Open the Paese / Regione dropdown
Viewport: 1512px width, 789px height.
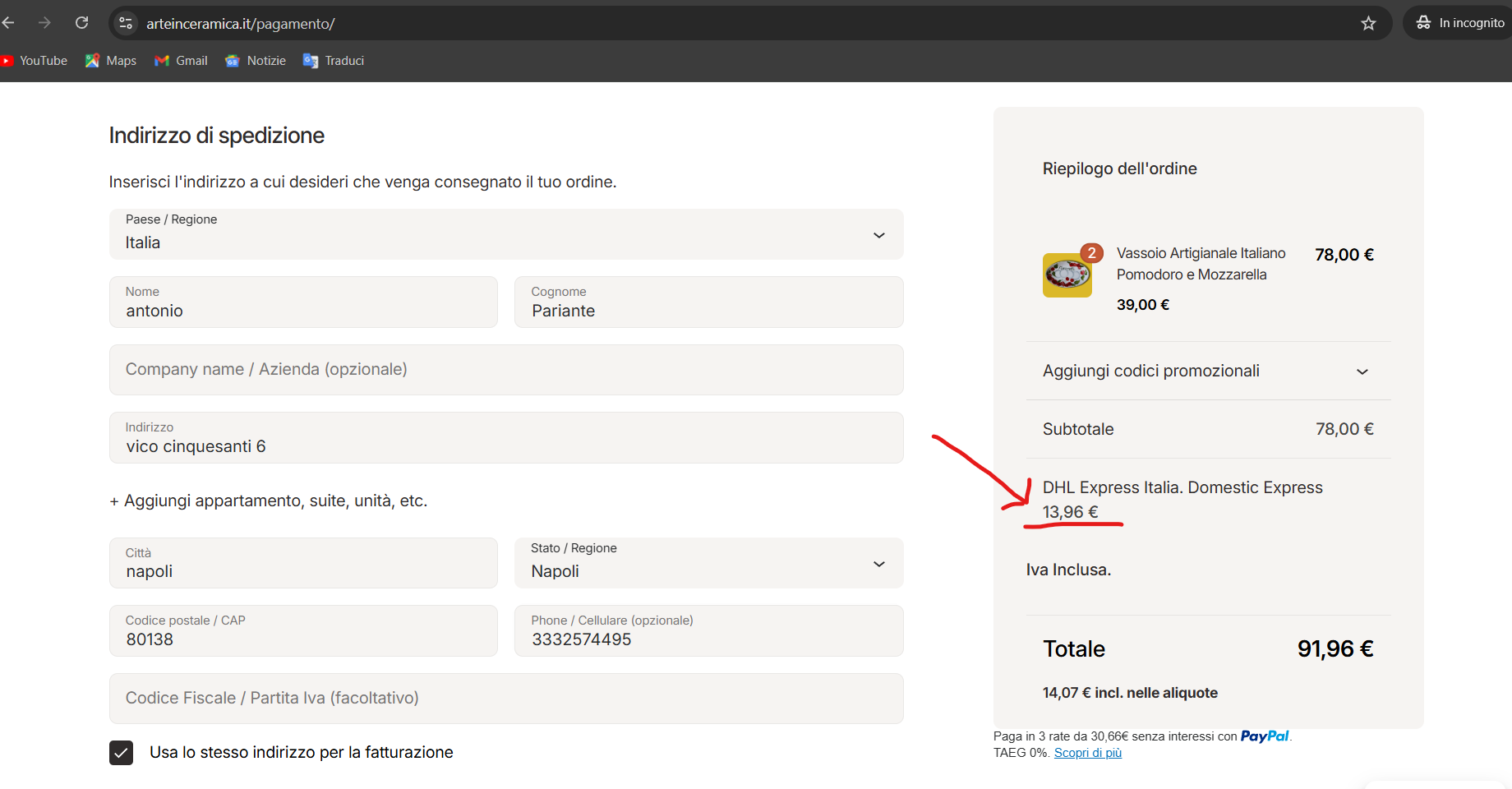pos(506,234)
